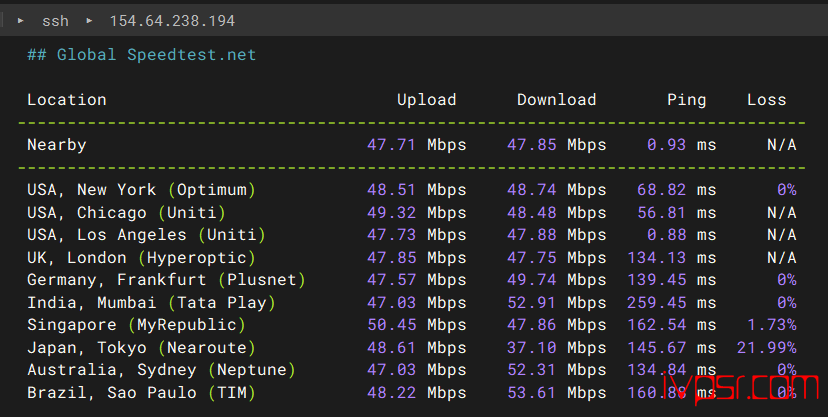Click New York ping value 68.82
This screenshot has height=417, width=828.
click(x=662, y=189)
